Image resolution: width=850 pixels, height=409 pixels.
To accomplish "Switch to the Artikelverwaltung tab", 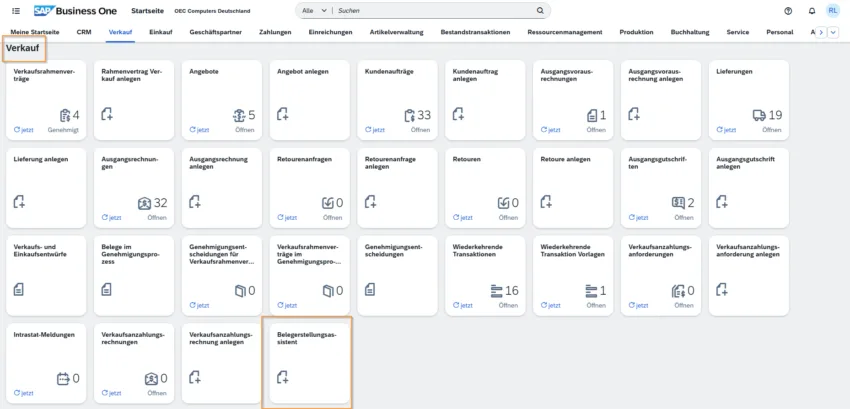I will pos(397,32).
